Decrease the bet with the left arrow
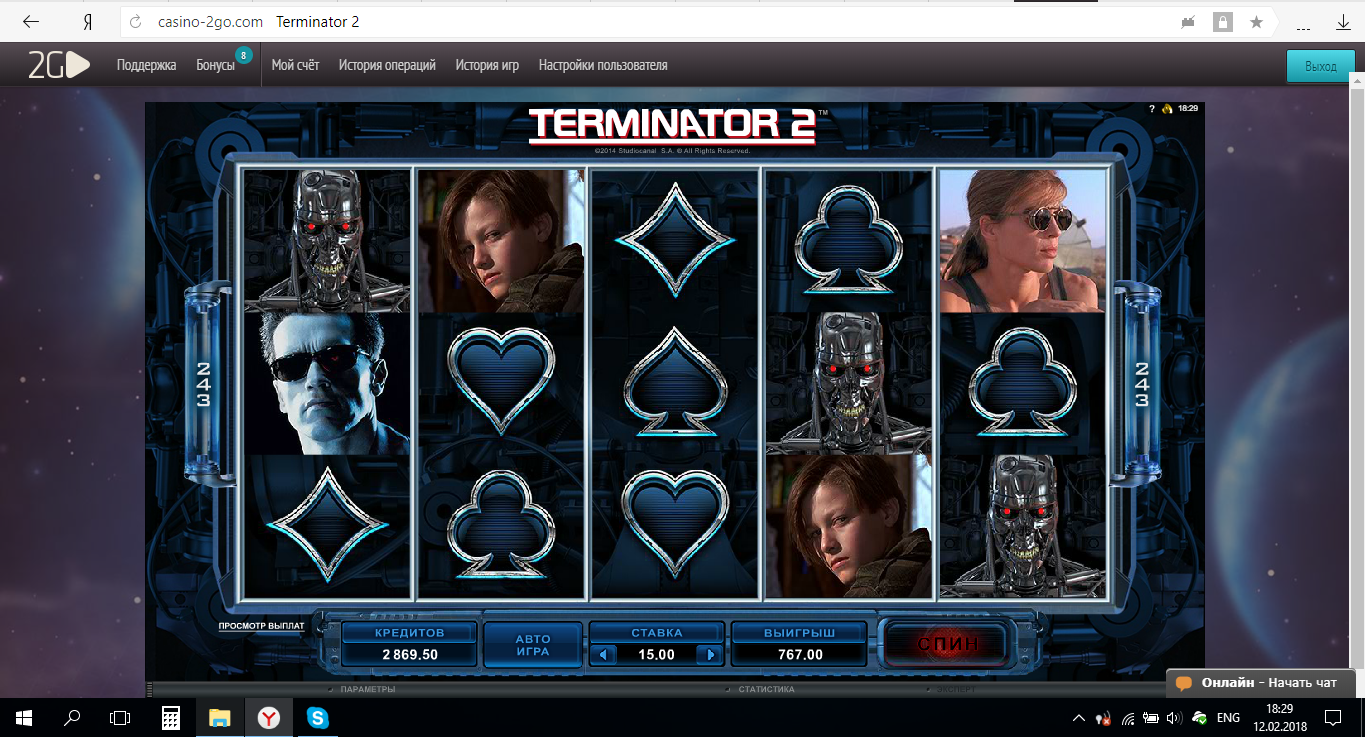Screen dimensions: 1365x737 pyautogui.click(x=601, y=655)
